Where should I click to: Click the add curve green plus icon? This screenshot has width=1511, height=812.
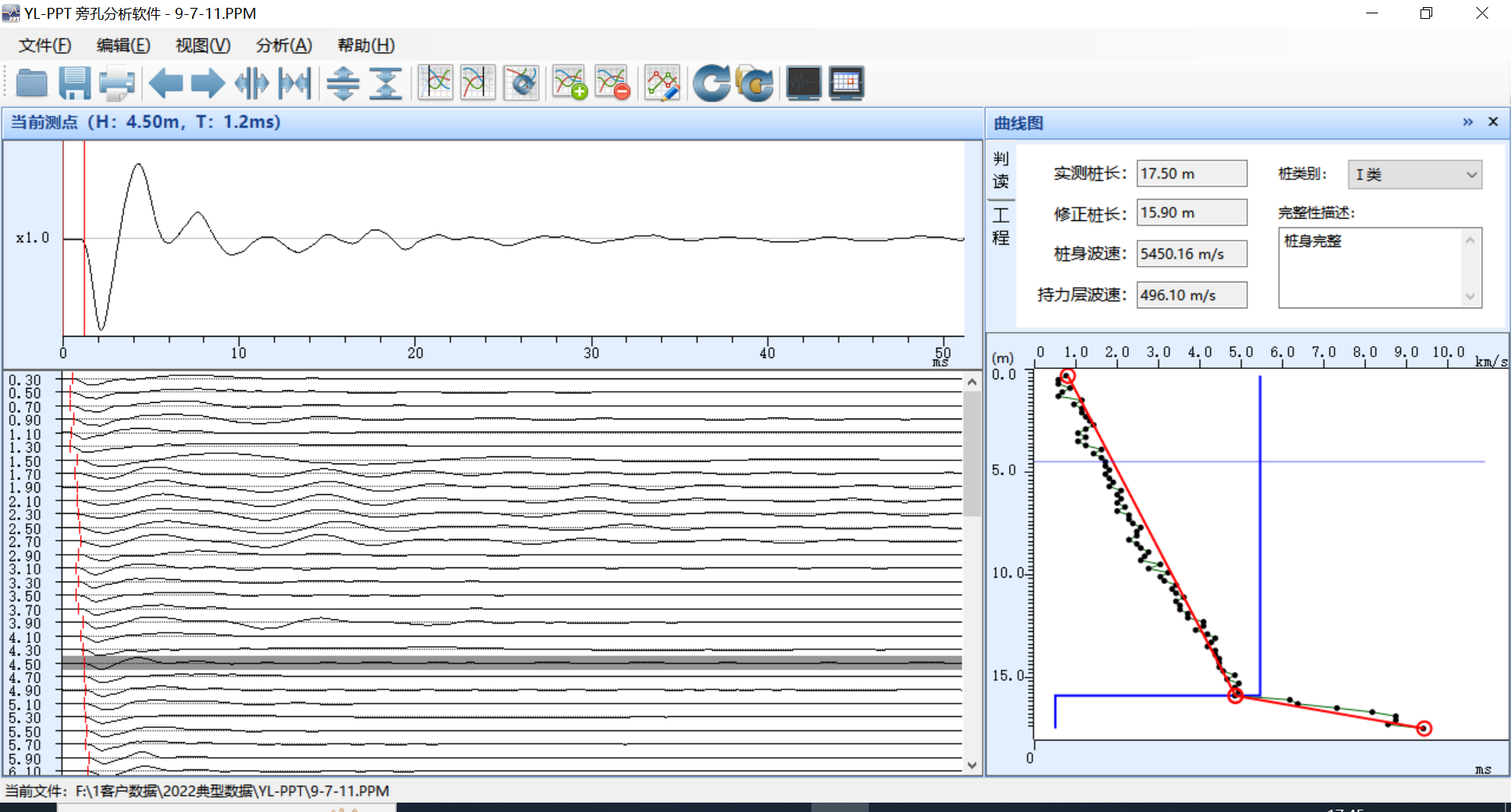[x=570, y=83]
